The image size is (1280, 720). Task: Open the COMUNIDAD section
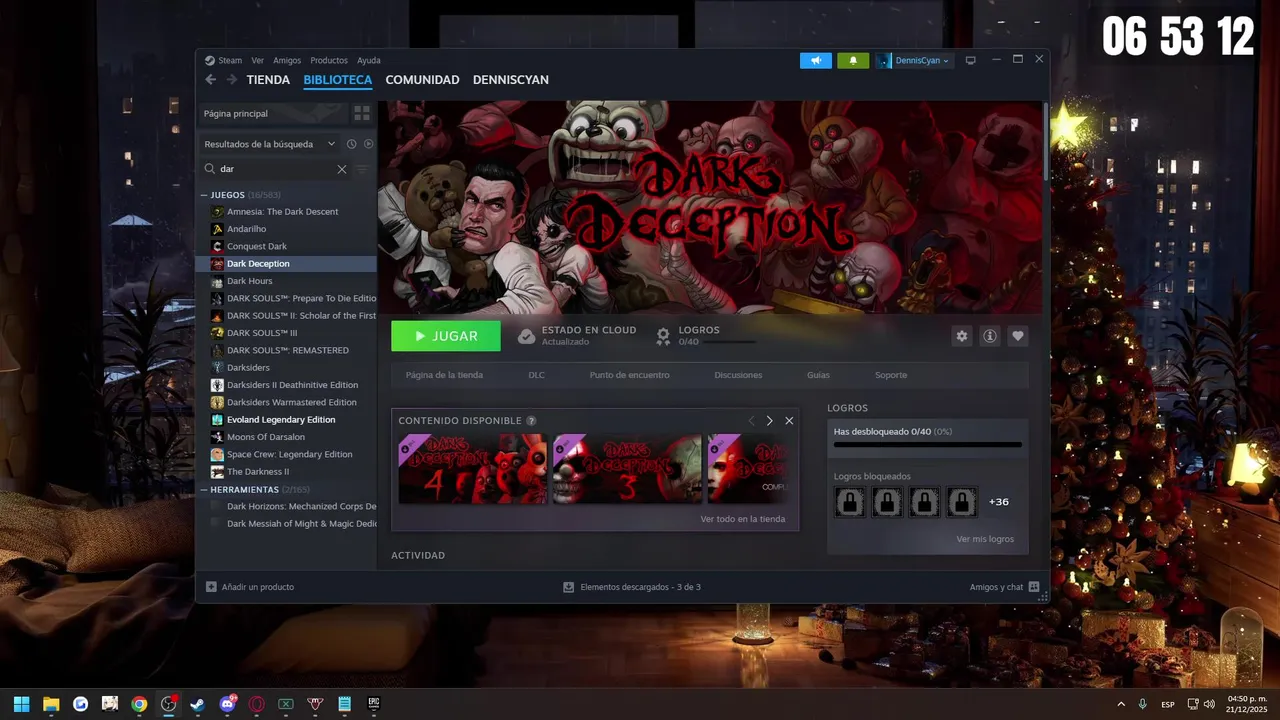pyautogui.click(x=422, y=80)
